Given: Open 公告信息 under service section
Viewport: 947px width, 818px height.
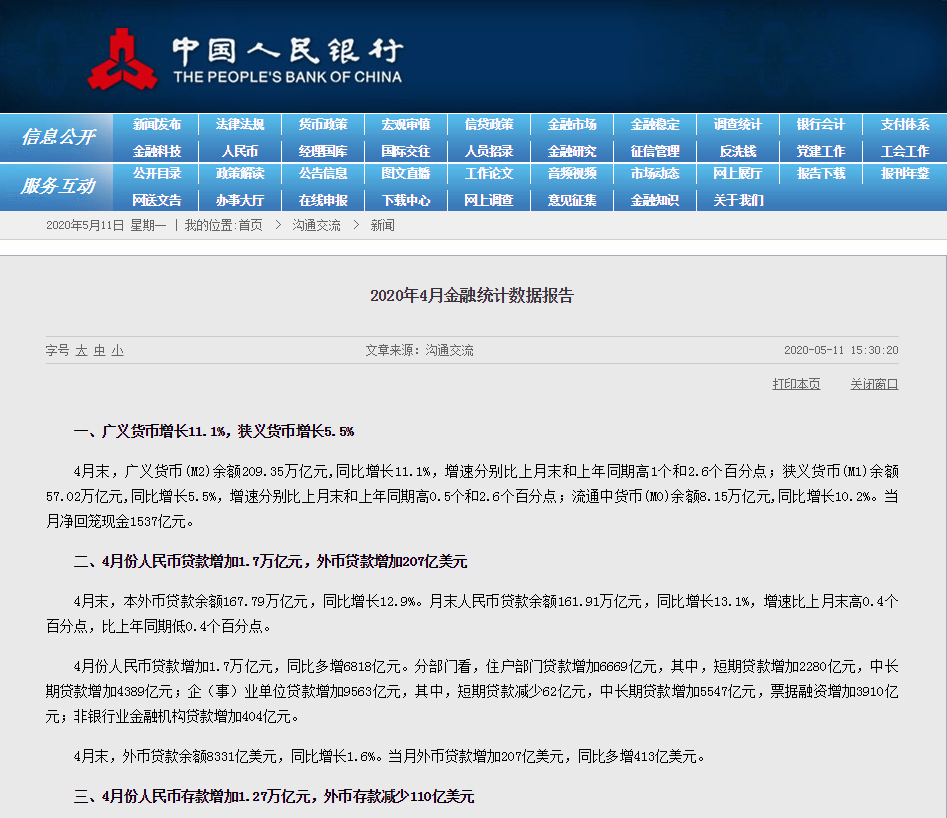Looking at the screenshot, I should click(x=323, y=174).
